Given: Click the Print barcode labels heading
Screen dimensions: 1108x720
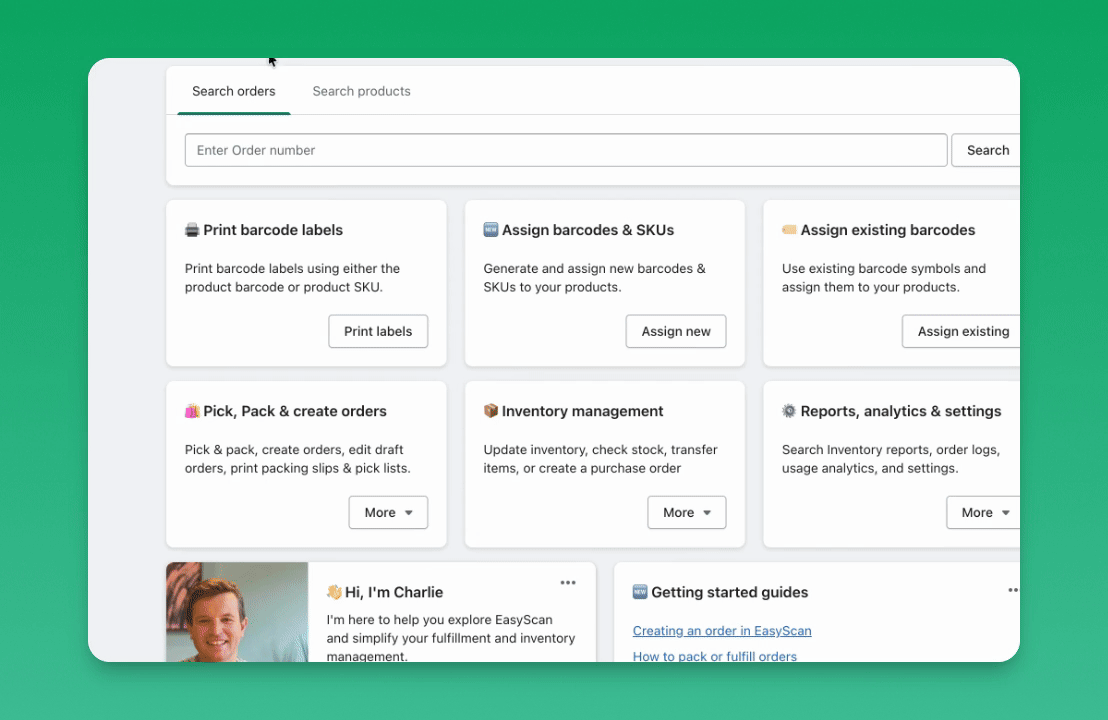Looking at the screenshot, I should 273,230.
